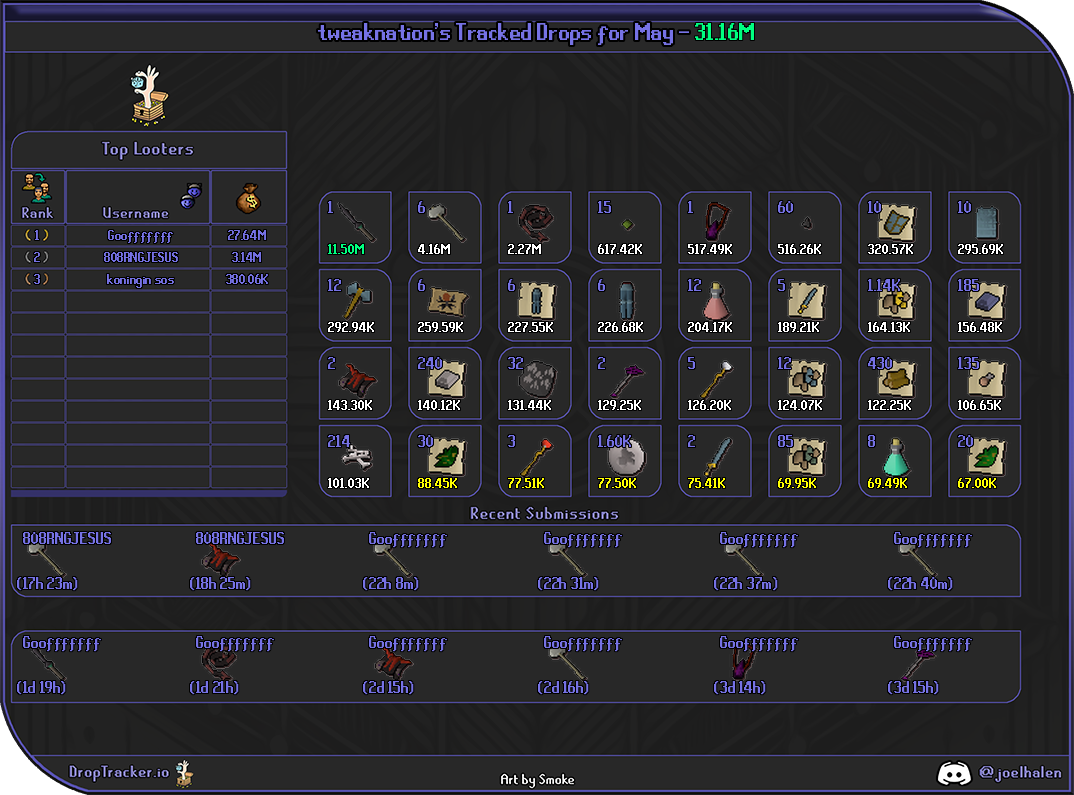Image resolution: width=1074 pixels, height=795 pixels.
Task: Select the item tile valued 617.42K
Action: pos(625,227)
